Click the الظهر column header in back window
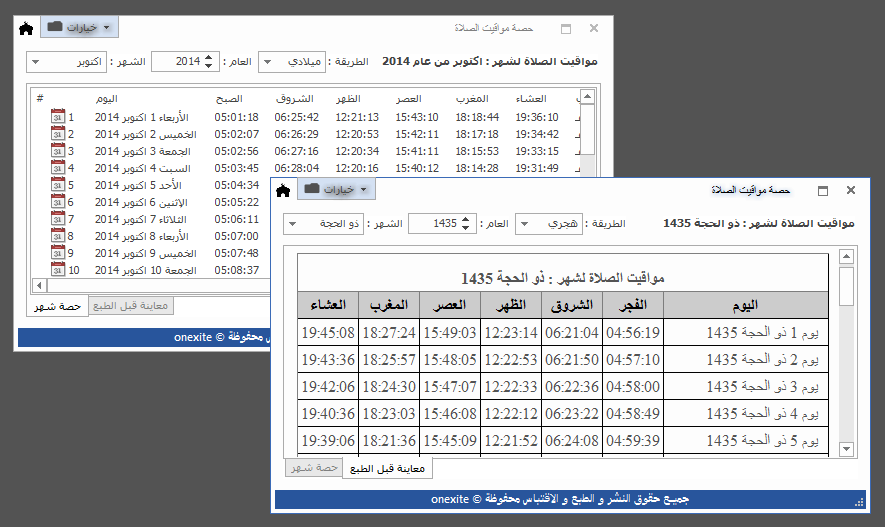The width and height of the screenshot is (885, 527). pos(348,99)
